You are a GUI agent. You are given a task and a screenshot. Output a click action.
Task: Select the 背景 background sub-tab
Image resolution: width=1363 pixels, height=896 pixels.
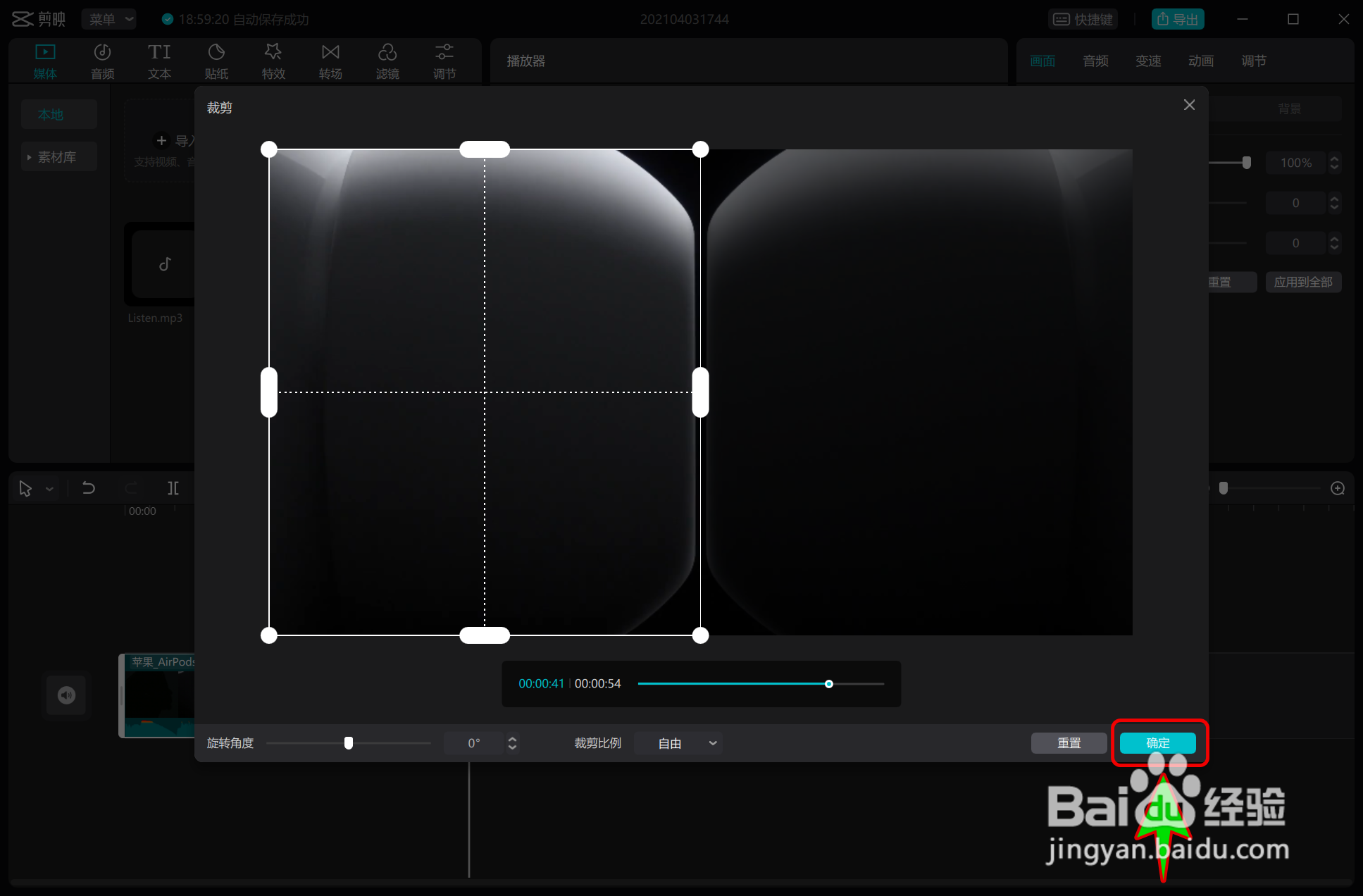tap(1290, 109)
